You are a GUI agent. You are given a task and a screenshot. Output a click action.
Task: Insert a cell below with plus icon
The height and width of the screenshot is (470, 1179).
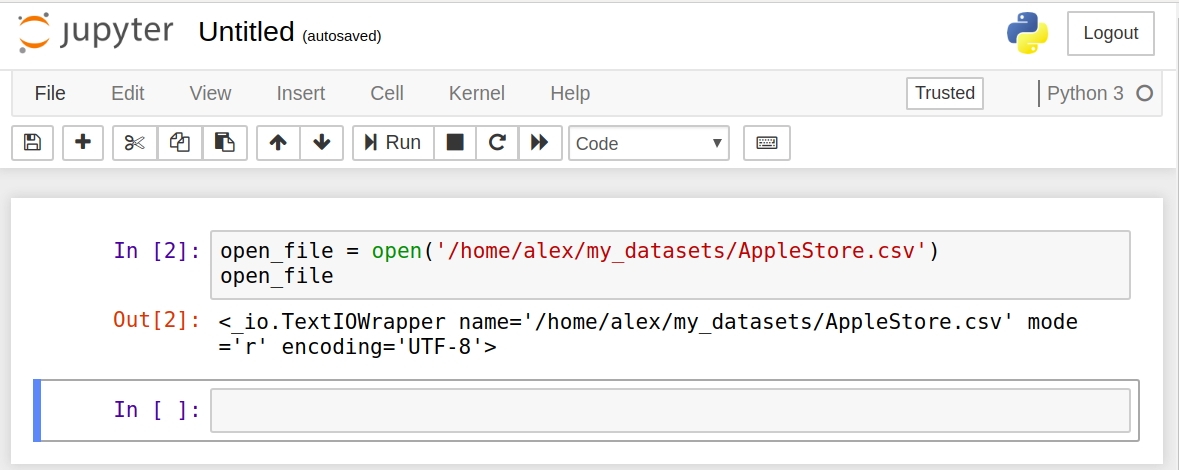tap(83, 143)
